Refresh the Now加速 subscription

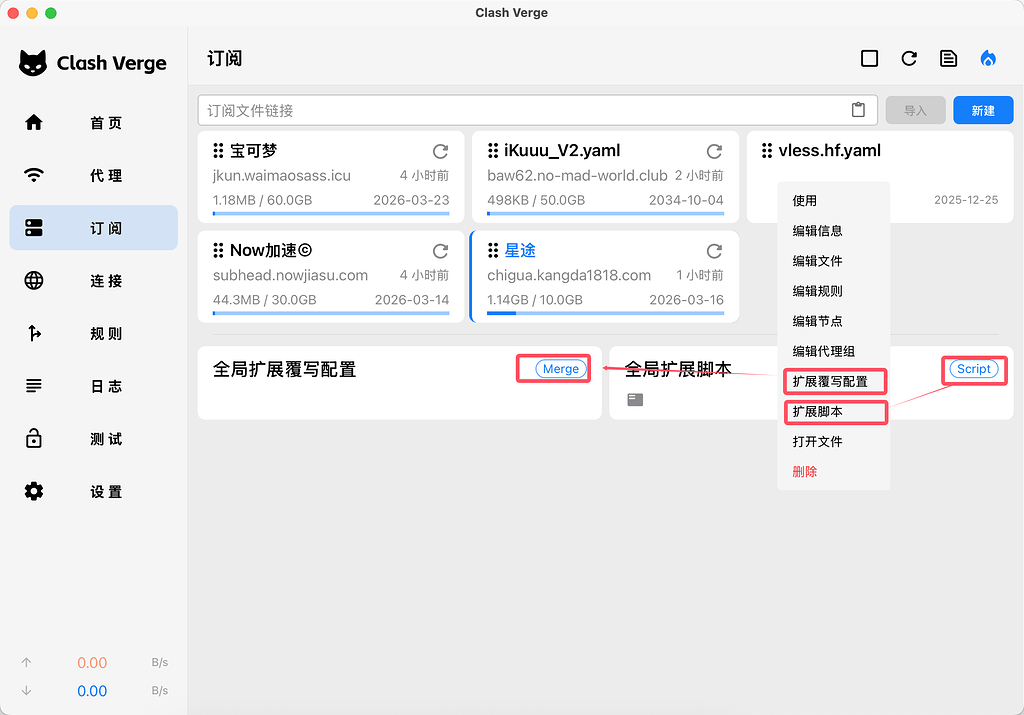click(x=440, y=251)
